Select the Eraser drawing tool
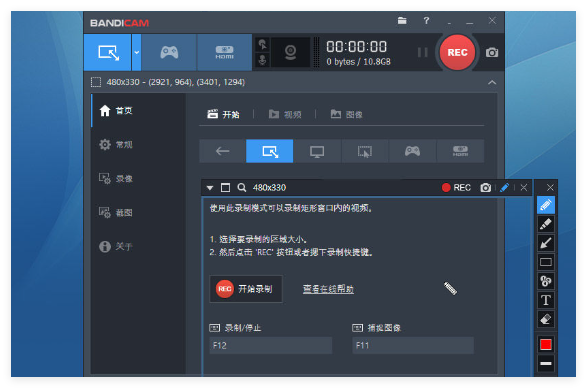This screenshot has height=388, width=587. tap(546, 319)
